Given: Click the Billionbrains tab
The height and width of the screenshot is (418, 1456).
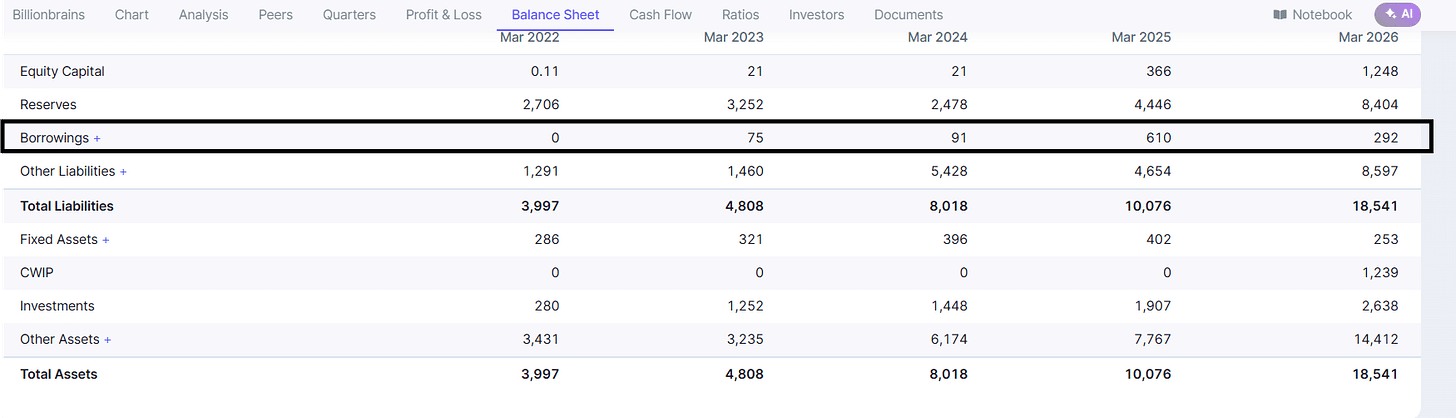Looking at the screenshot, I should click(49, 15).
